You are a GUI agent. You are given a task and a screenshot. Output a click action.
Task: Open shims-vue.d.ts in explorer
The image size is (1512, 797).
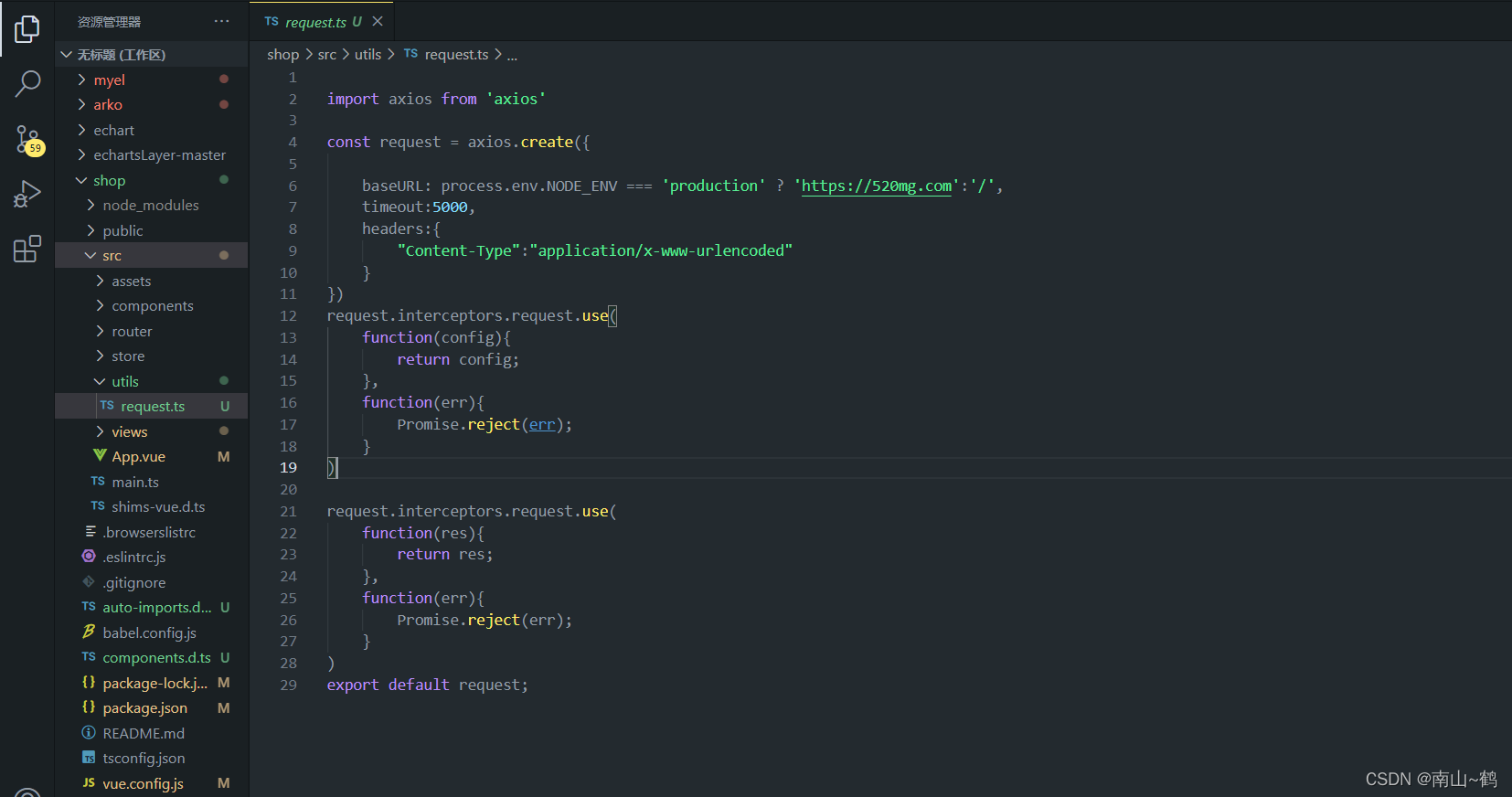point(158,506)
